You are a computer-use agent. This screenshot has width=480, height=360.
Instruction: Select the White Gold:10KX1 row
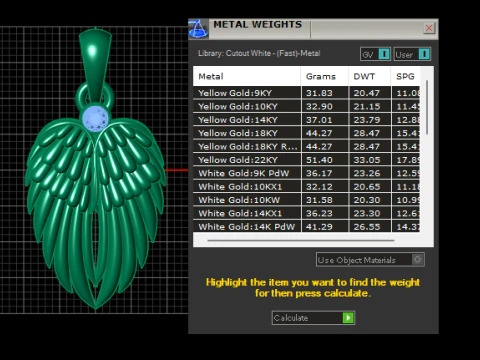click(x=306, y=186)
